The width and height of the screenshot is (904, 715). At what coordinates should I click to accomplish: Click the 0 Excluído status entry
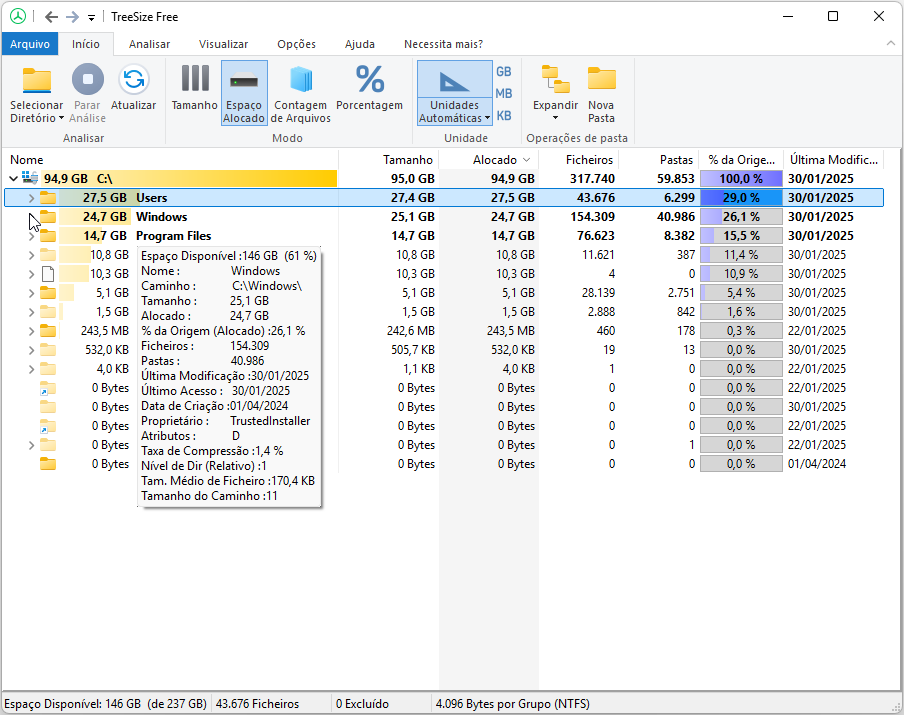pos(363,704)
